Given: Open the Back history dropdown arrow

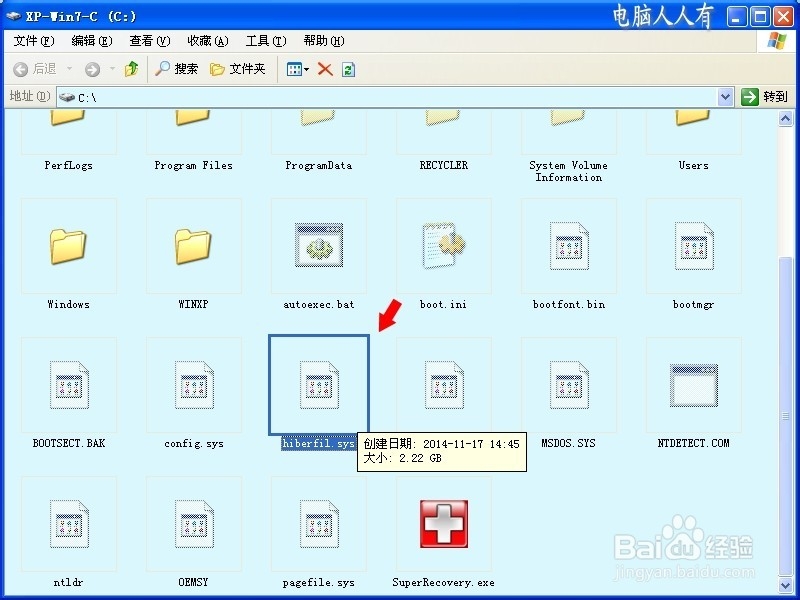Looking at the screenshot, I should (69, 69).
